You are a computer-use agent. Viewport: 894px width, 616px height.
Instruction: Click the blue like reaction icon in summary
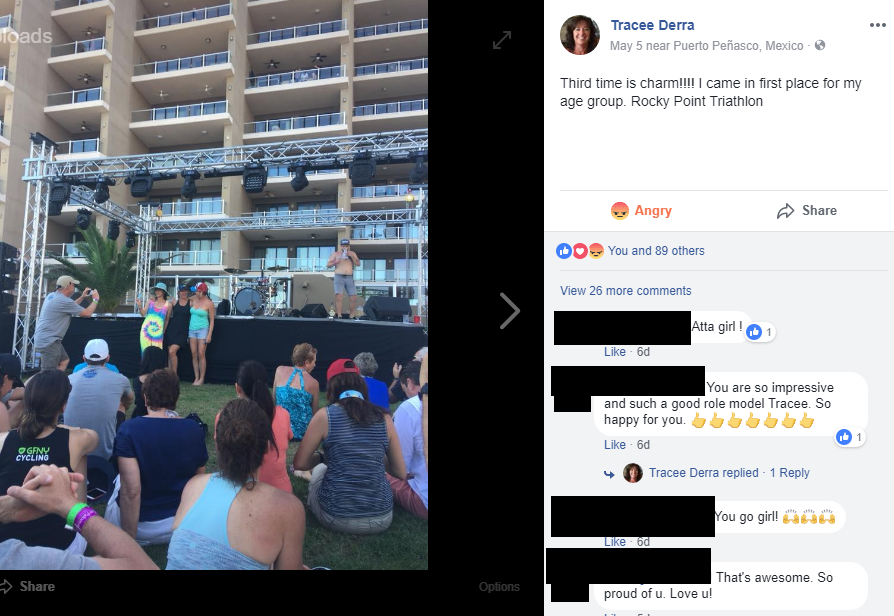click(x=564, y=251)
